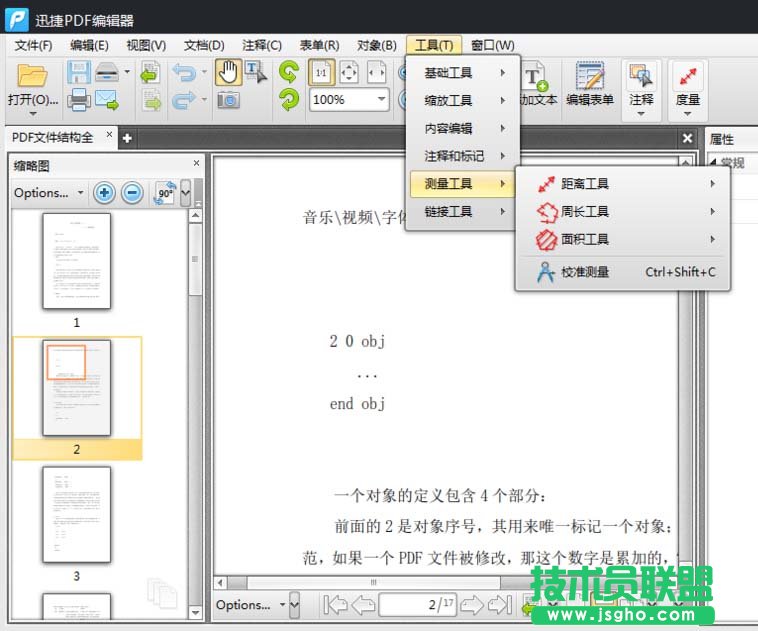This screenshot has width=758, height=631.
Task: Click the Undo arrow icon
Action: tap(182, 73)
